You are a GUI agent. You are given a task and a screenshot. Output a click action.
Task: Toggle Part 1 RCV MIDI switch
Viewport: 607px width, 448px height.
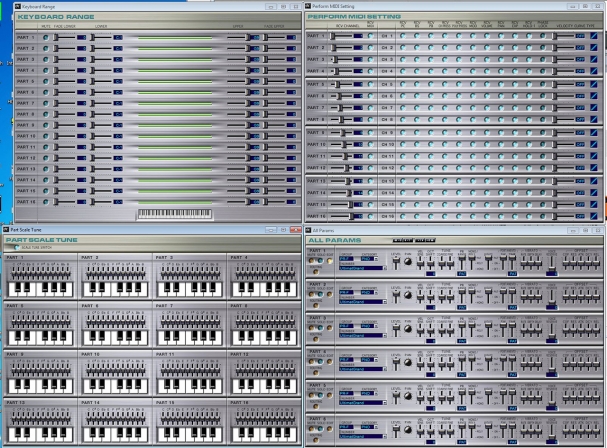pos(370,36)
